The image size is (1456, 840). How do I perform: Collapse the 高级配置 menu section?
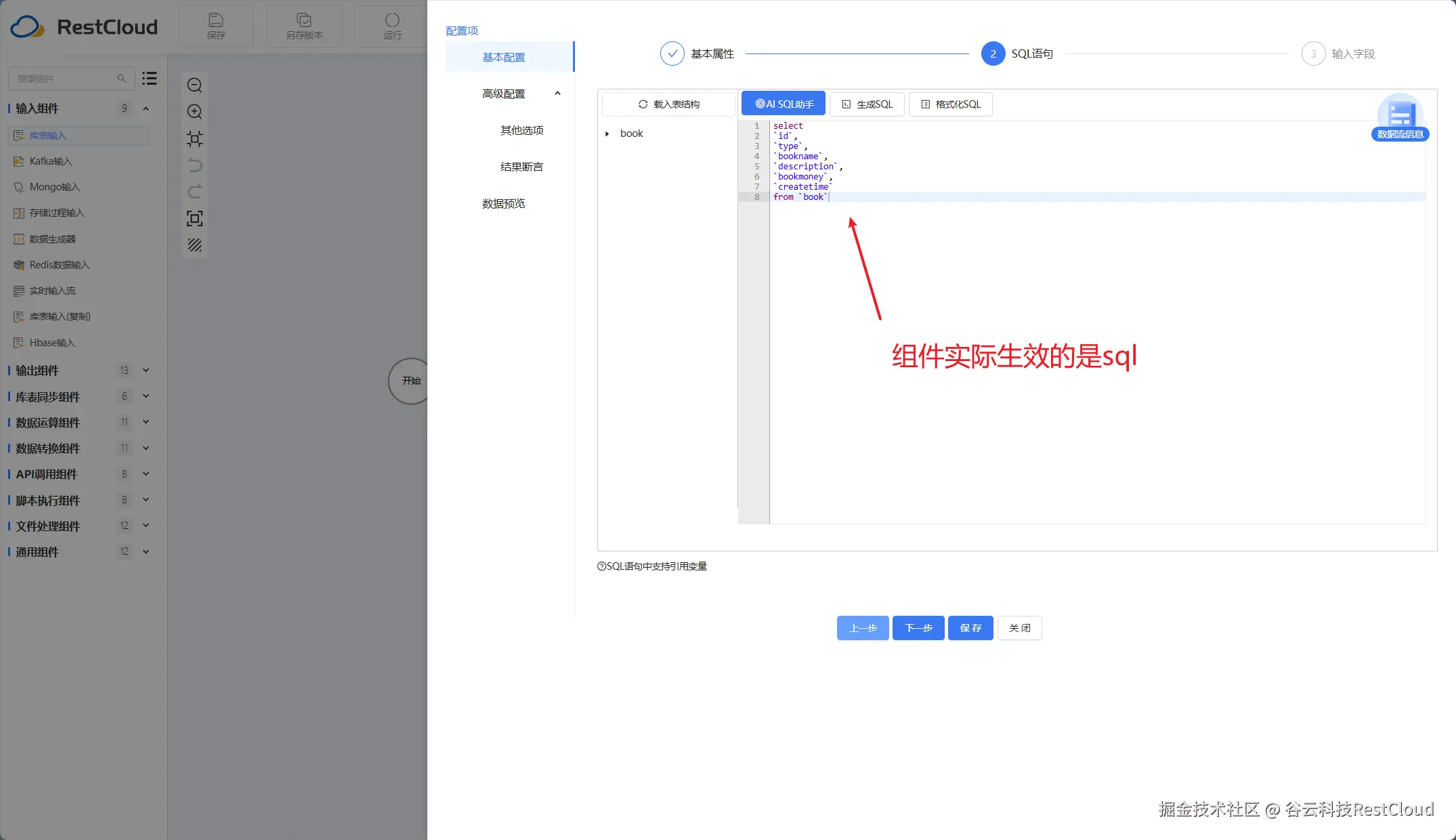(x=557, y=93)
